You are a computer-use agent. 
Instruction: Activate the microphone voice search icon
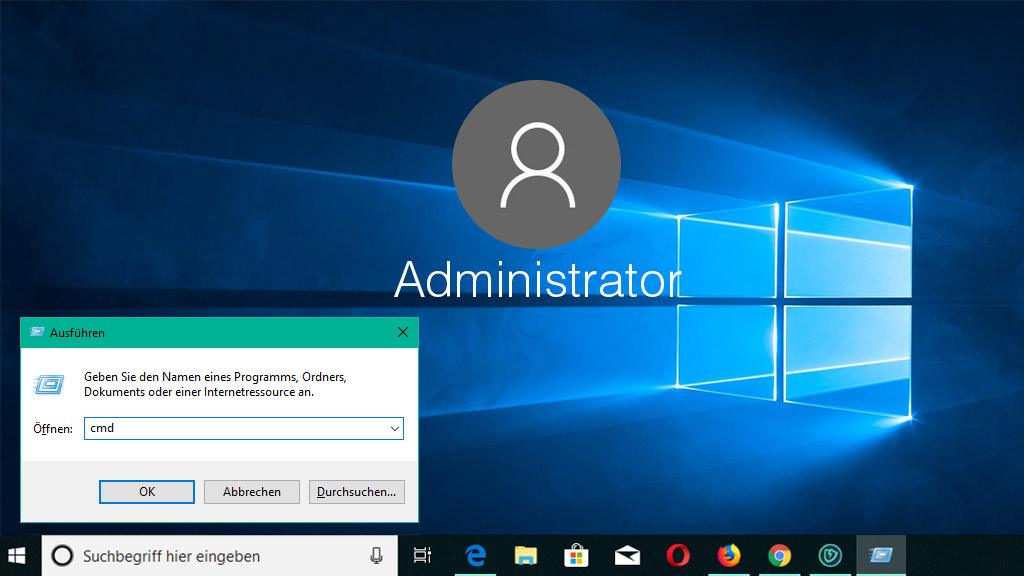(x=376, y=556)
